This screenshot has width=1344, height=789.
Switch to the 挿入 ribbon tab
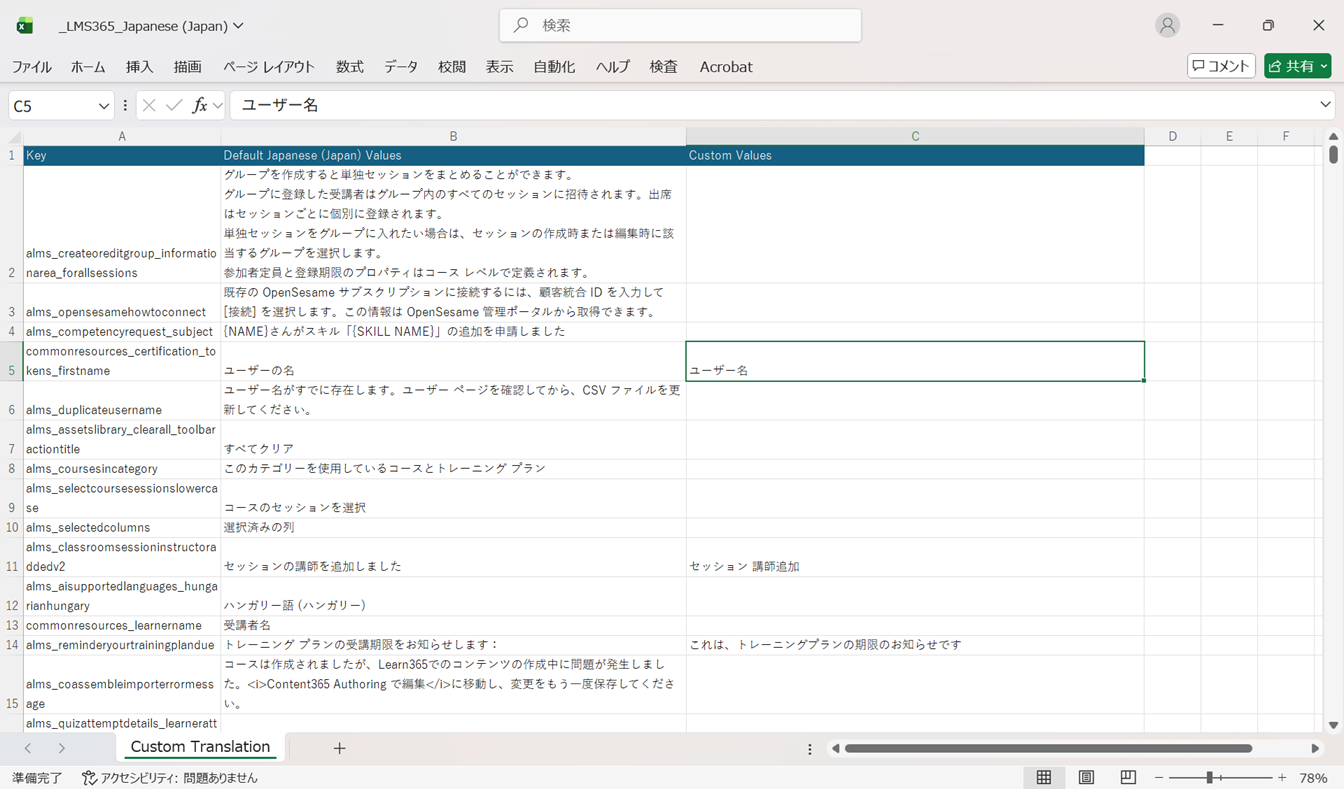pyautogui.click(x=140, y=67)
